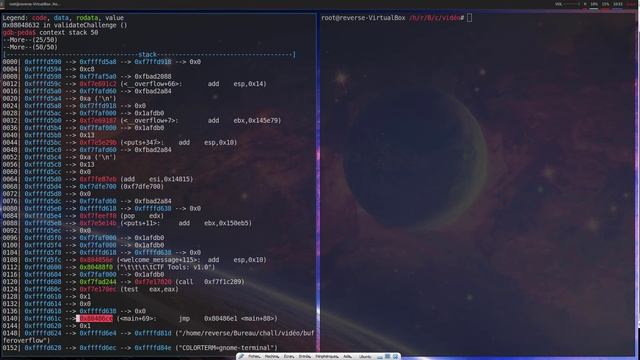Click '(add esi,0x14815)' instruction at offset 0064
This screenshot has width=640, height=360.
[157, 179]
